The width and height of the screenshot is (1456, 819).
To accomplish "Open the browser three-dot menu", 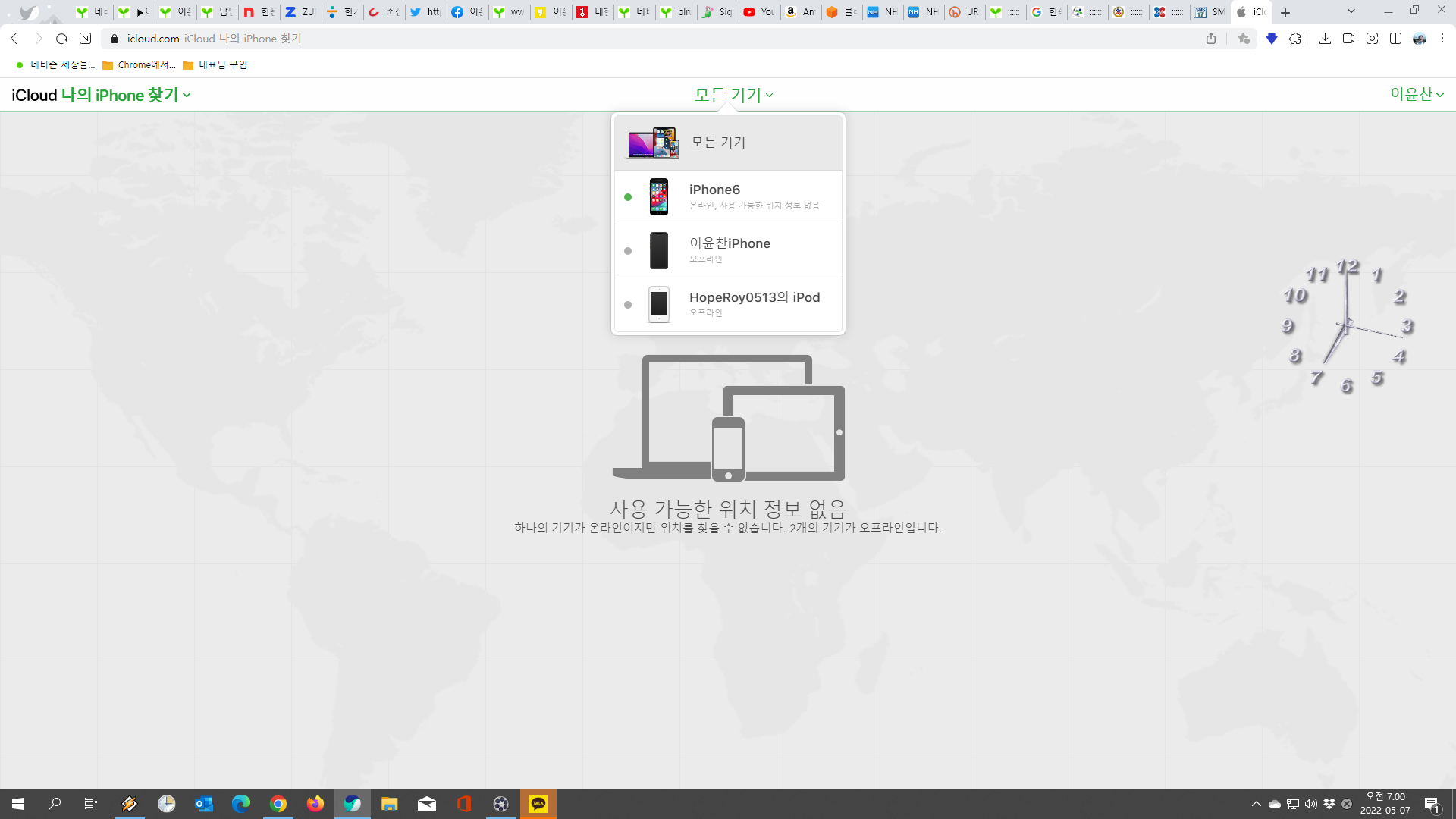I will pos(1442,39).
